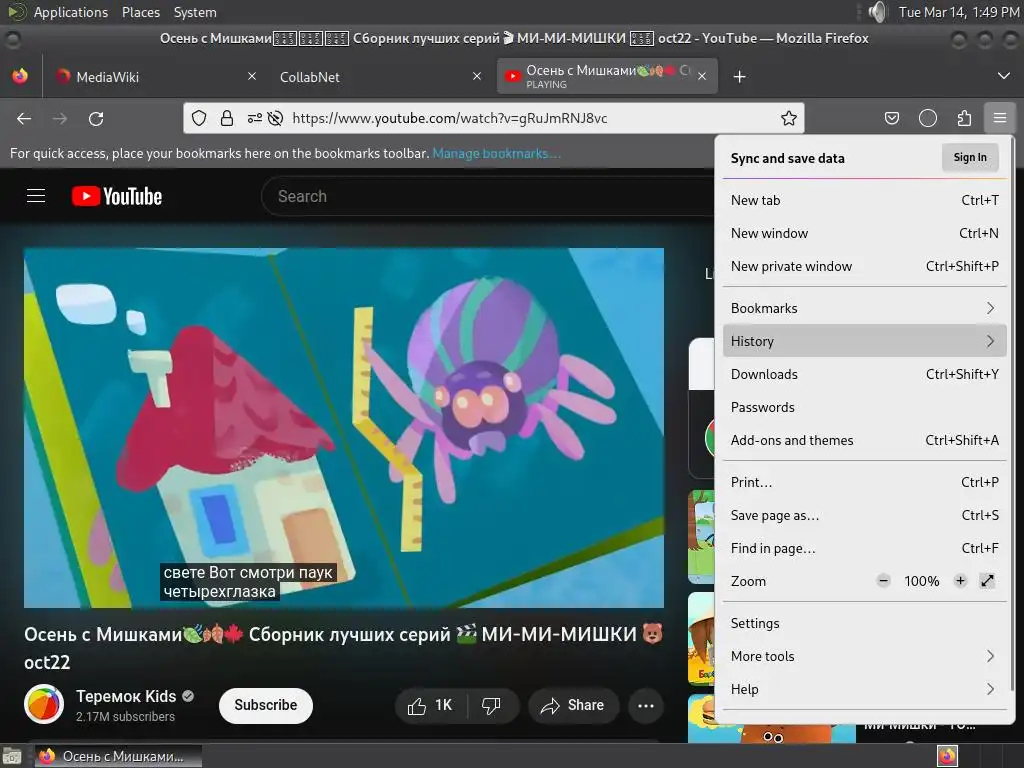Go back with the back arrow

[24, 118]
